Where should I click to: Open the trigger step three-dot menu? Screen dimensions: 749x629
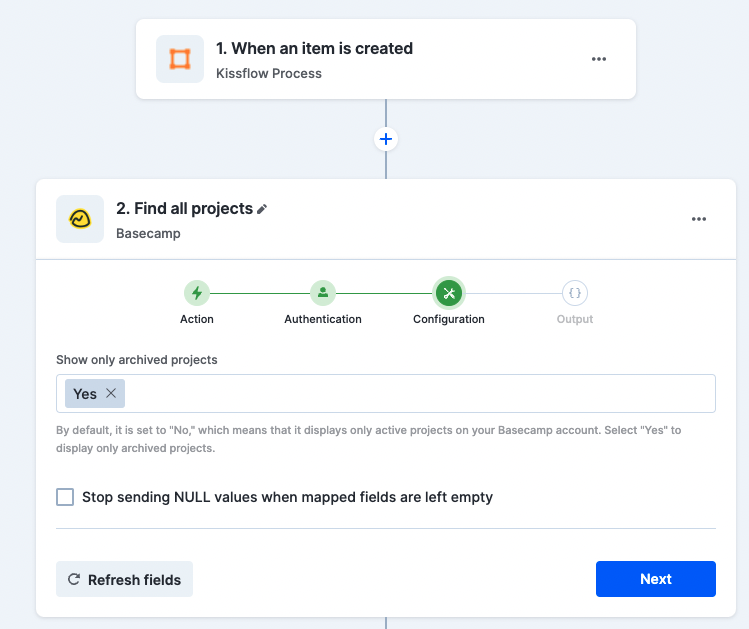pos(599,59)
